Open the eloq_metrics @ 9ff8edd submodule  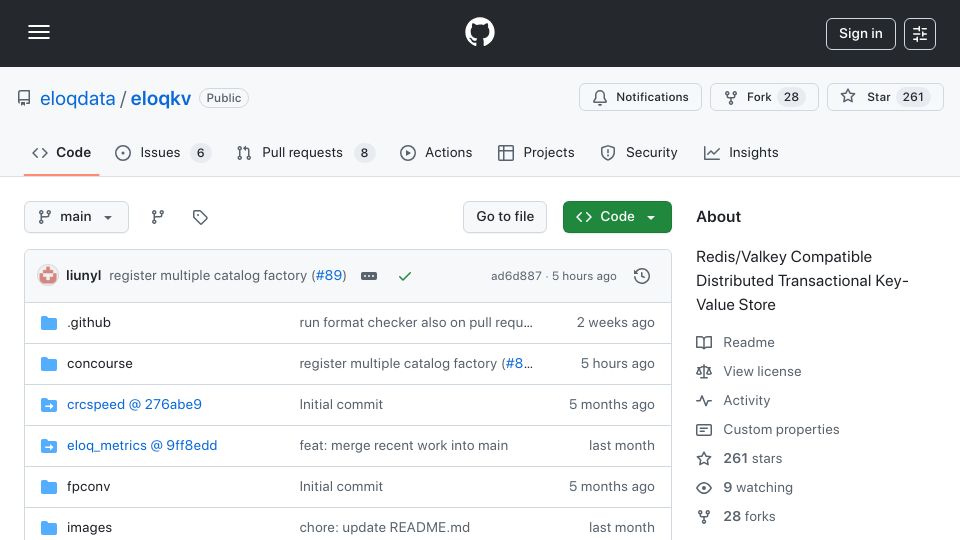click(142, 446)
